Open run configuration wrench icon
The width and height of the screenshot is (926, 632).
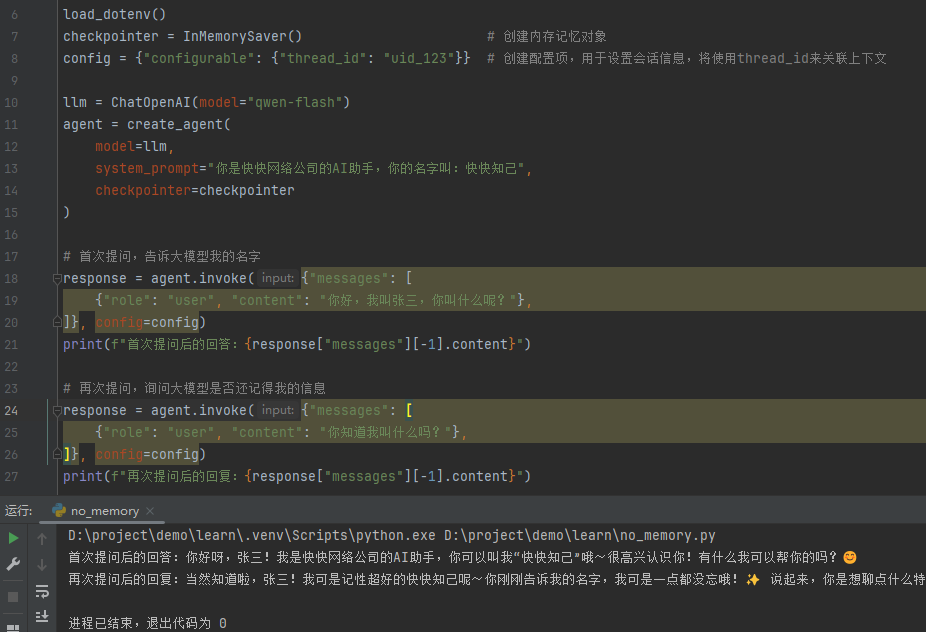click(x=13, y=565)
